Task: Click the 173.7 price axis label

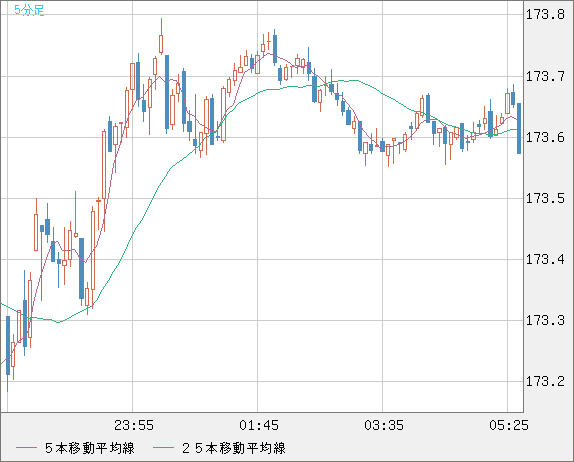Action: pos(545,77)
